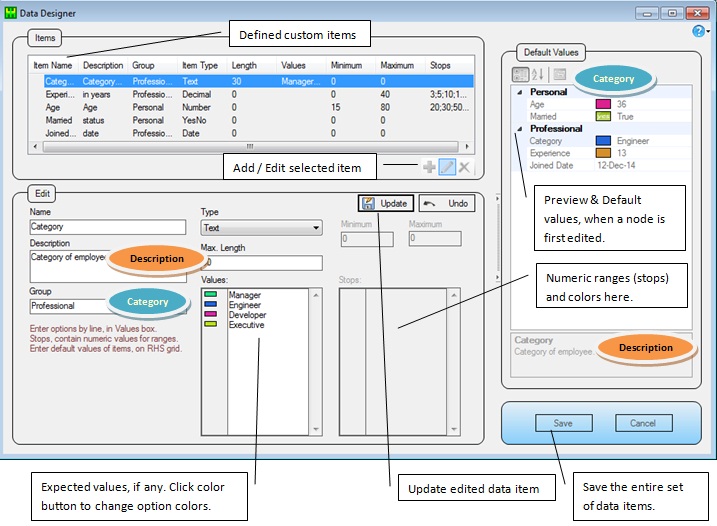Screen dimensions: 717x526
Task: Collapse the Professional group node
Action: 520,129
